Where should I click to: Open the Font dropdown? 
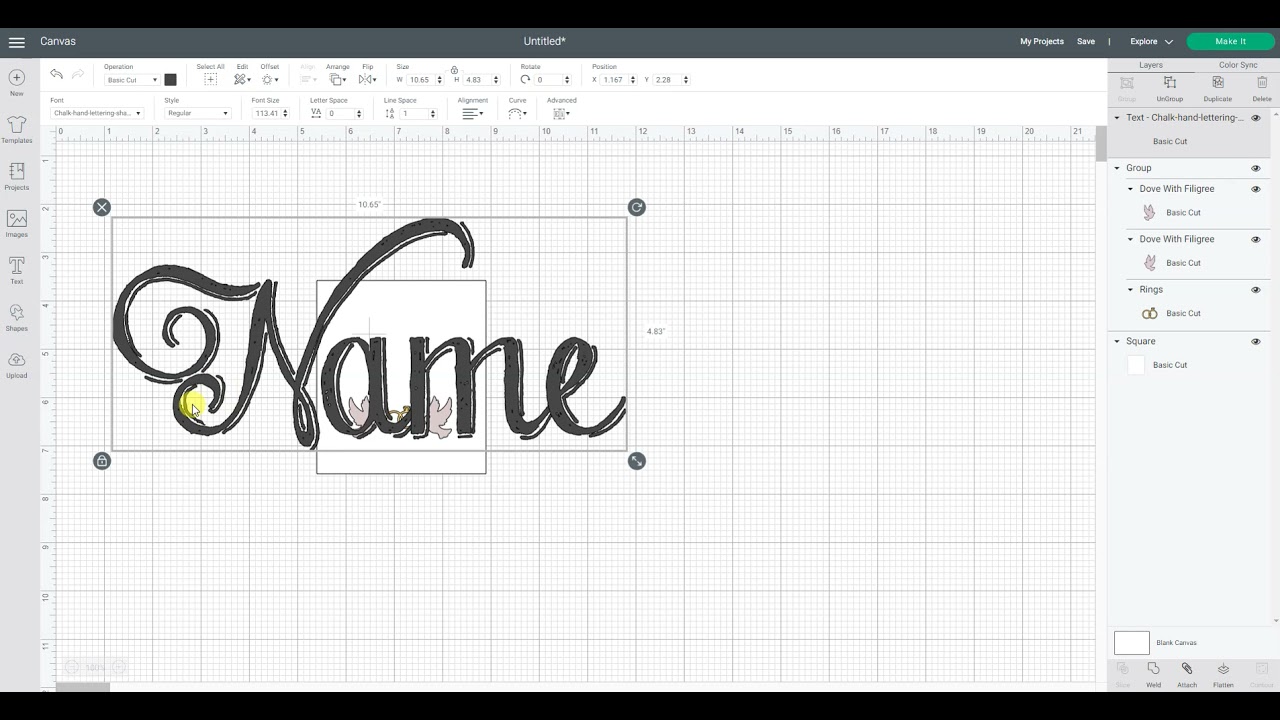[x=97, y=113]
